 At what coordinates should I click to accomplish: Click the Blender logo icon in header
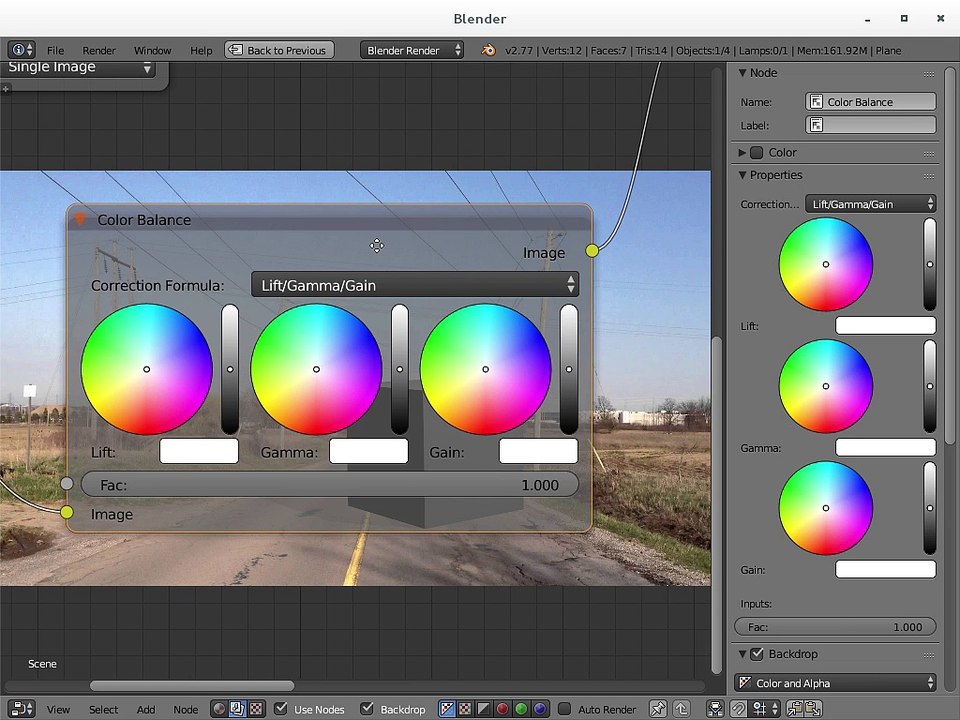click(489, 50)
